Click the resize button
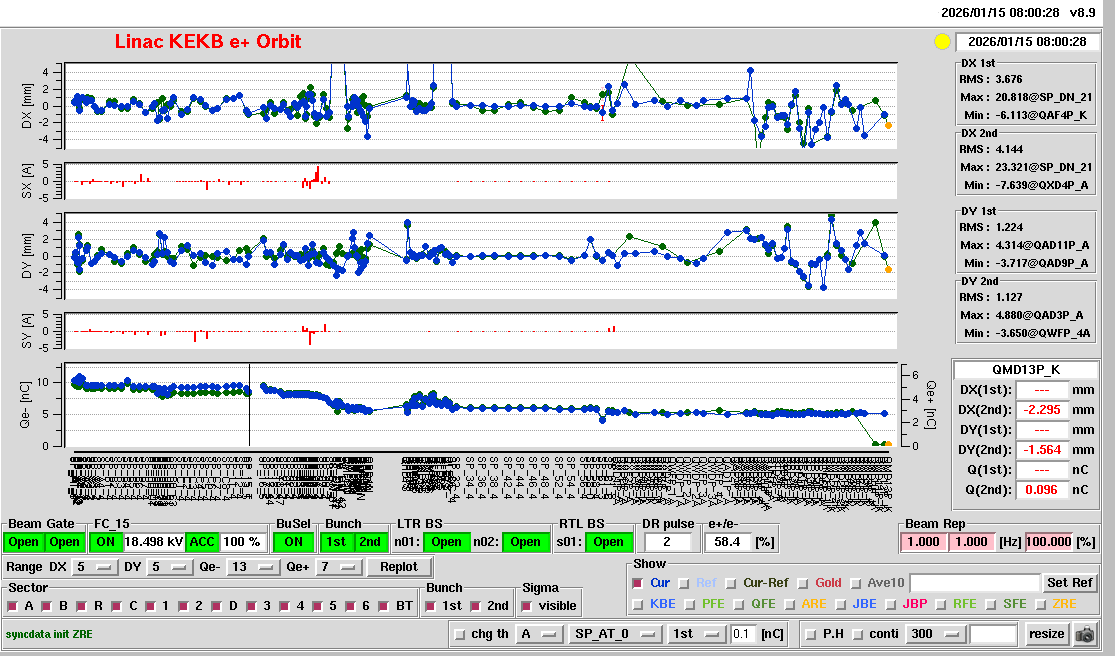This screenshot has width=1115, height=656. tap(1047, 634)
